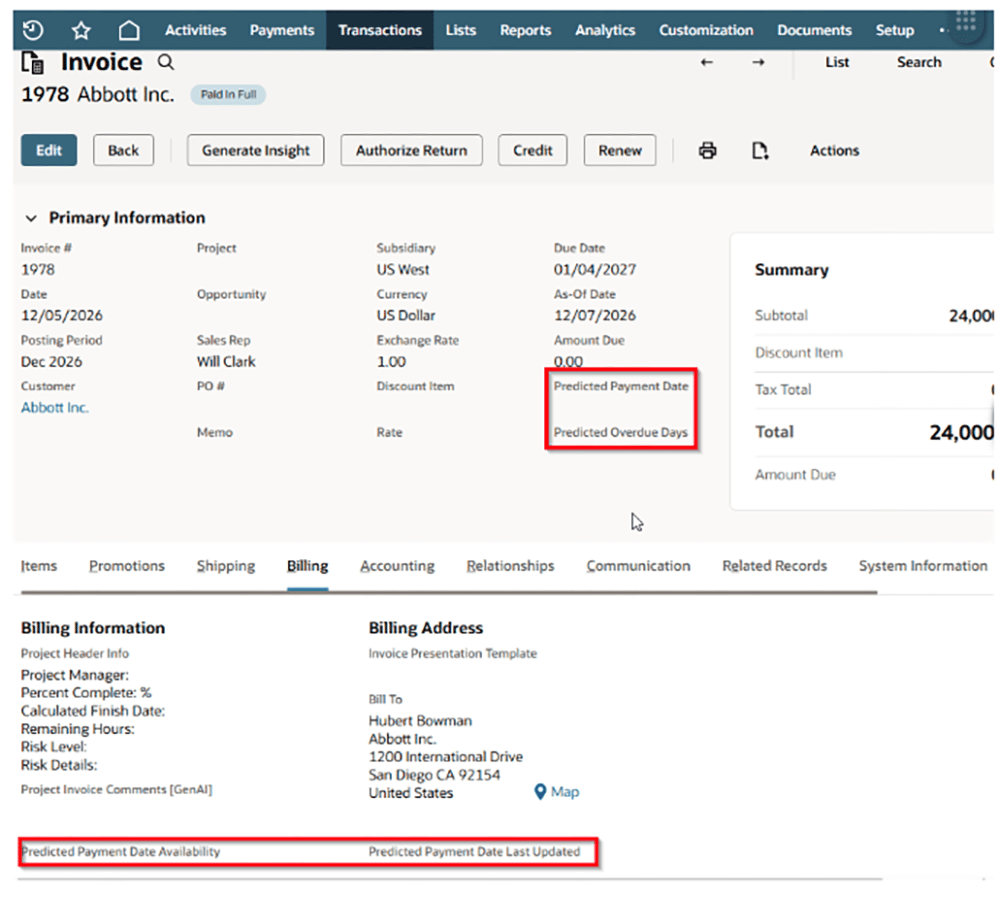The height and width of the screenshot is (897, 1000).
Task: Click sales rep Will Clark
Action: coord(226,361)
